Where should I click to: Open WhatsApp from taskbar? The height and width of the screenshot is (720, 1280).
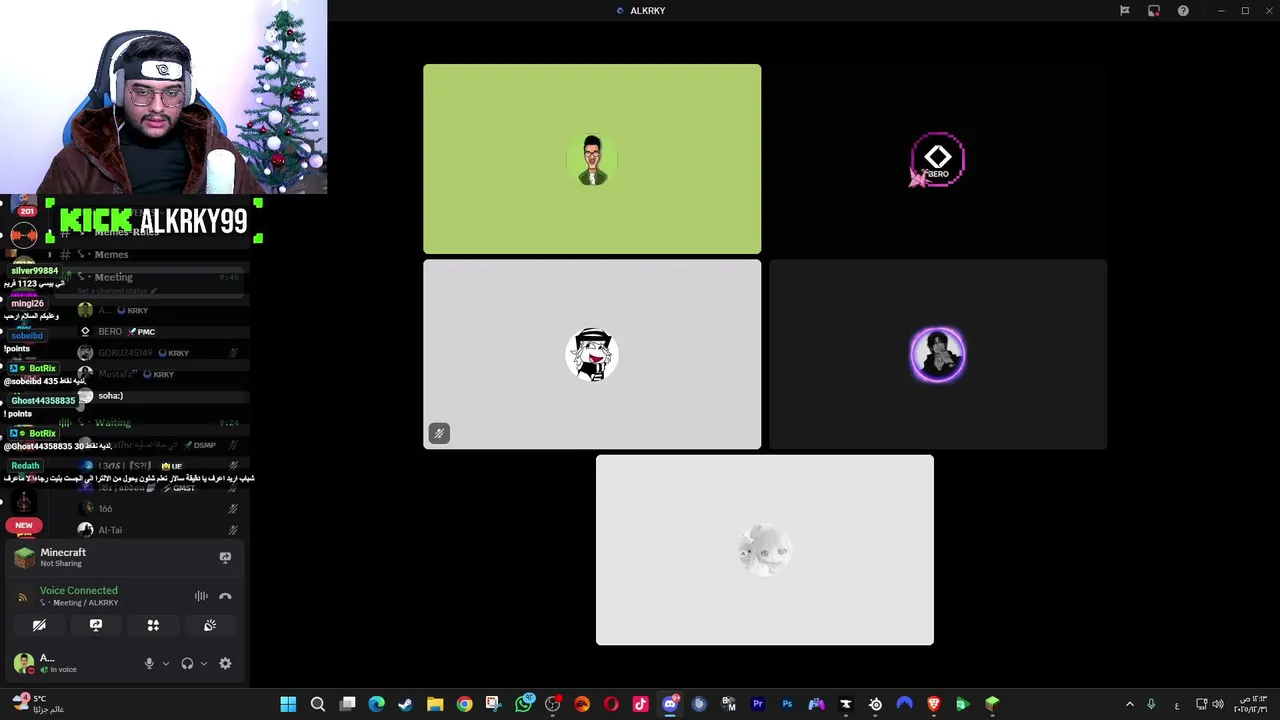523,704
